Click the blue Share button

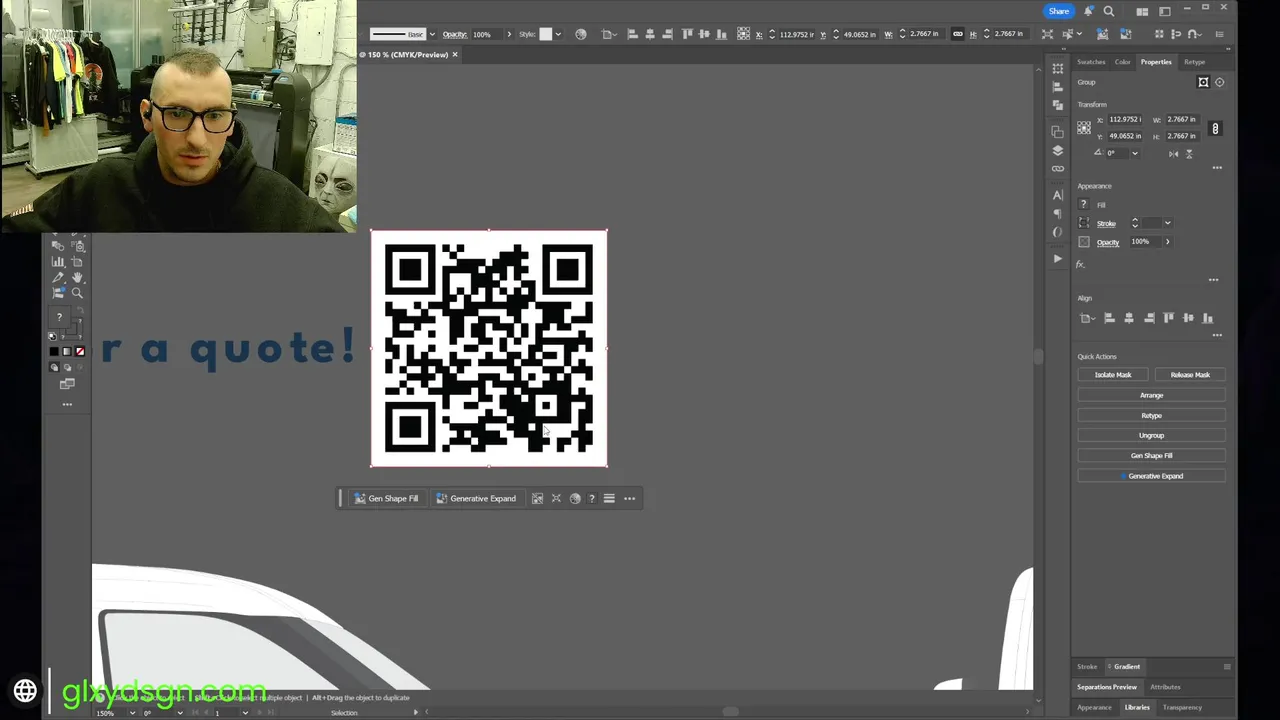pos(1059,11)
